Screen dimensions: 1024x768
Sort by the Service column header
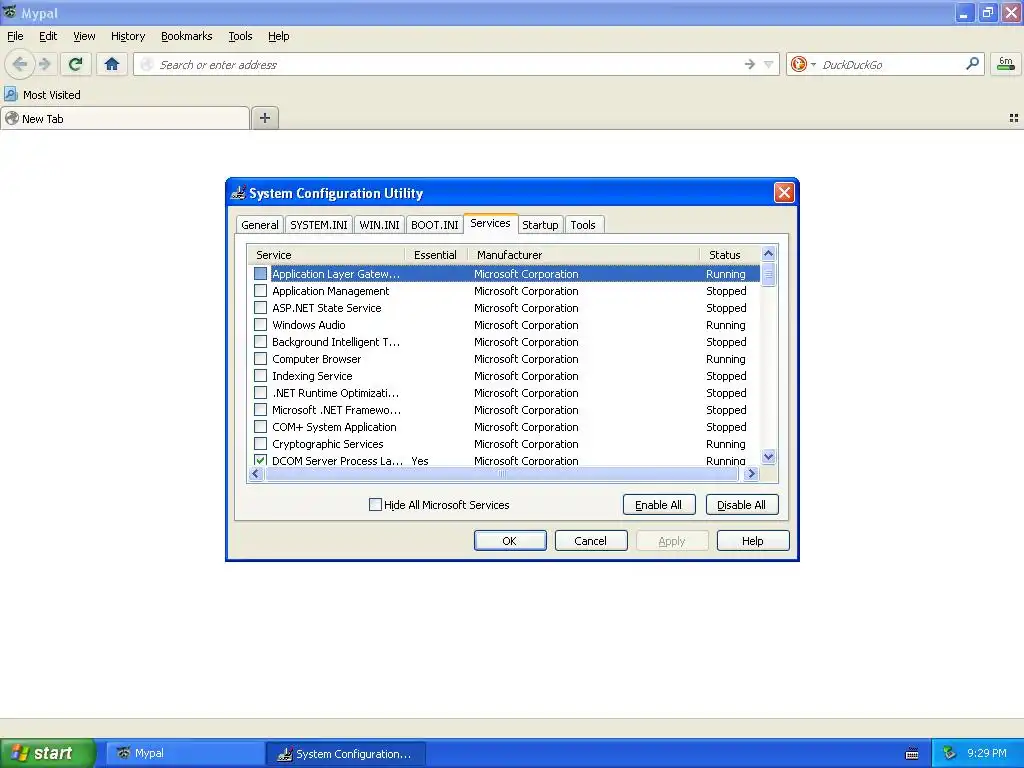(x=326, y=255)
